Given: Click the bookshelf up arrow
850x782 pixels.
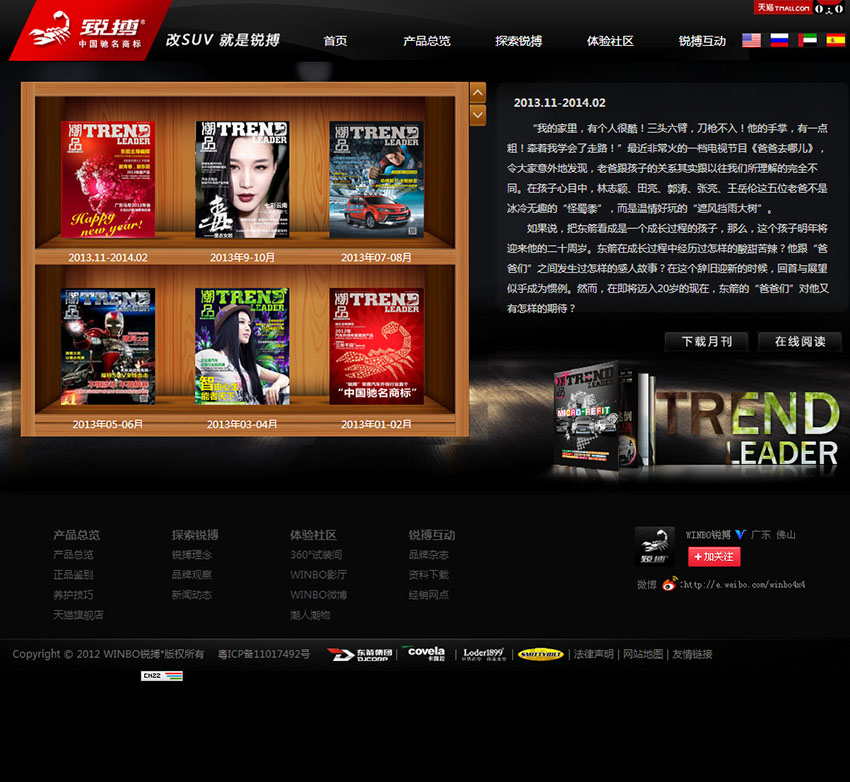Looking at the screenshot, I should [478, 93].
